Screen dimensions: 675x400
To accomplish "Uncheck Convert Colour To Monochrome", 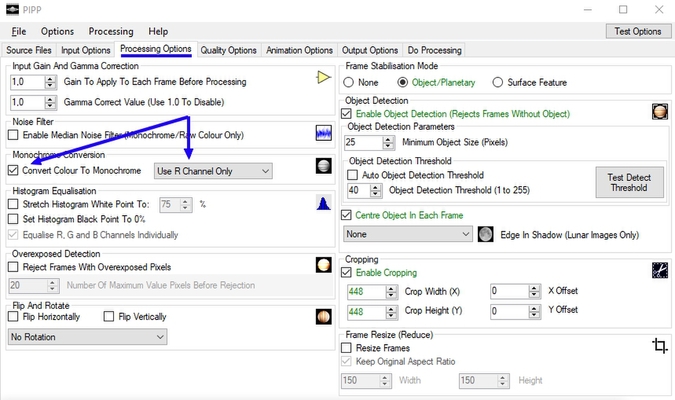I will pos(13,171).
